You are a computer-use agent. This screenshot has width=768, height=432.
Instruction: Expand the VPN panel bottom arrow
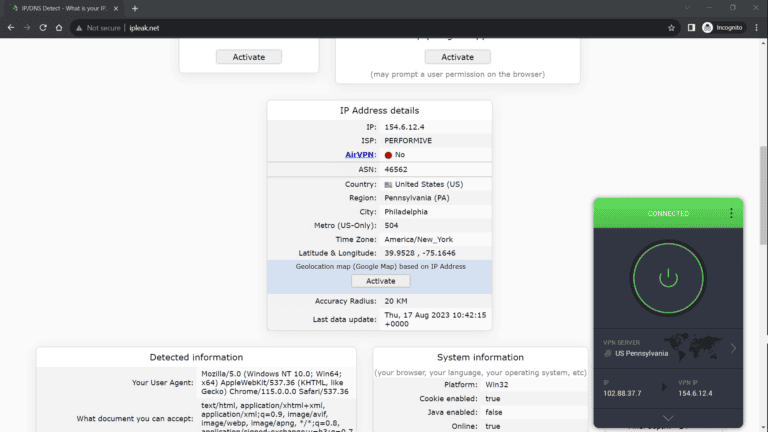(667, 418)
